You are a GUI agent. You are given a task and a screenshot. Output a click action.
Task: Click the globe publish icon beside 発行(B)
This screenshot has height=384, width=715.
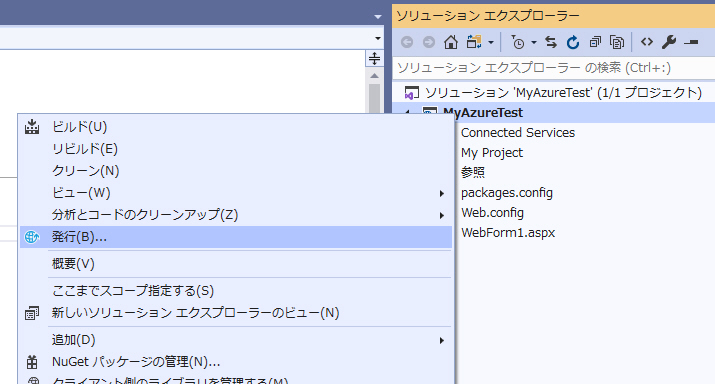(x=32, y=237)
